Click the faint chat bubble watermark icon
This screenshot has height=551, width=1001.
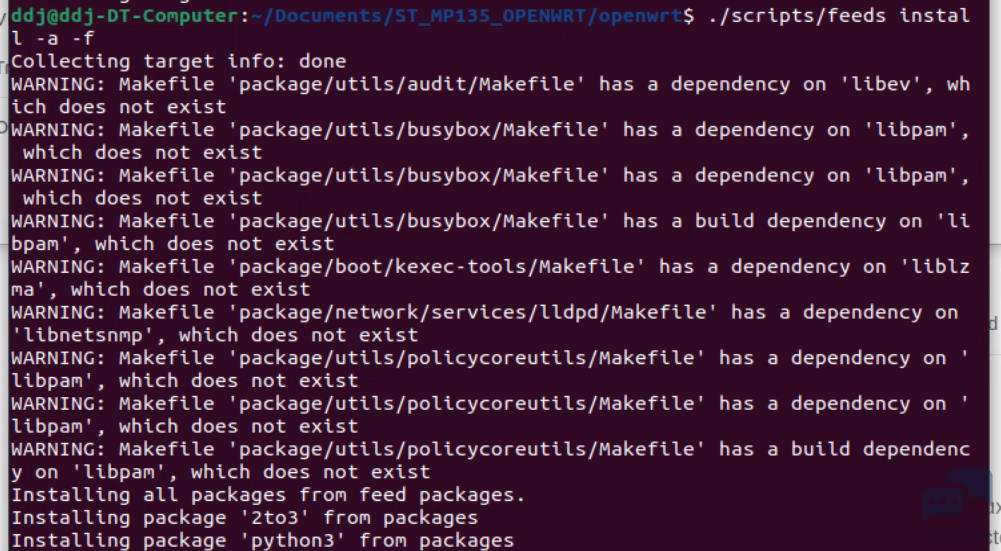pyautogui.click(x=957, y=495)
